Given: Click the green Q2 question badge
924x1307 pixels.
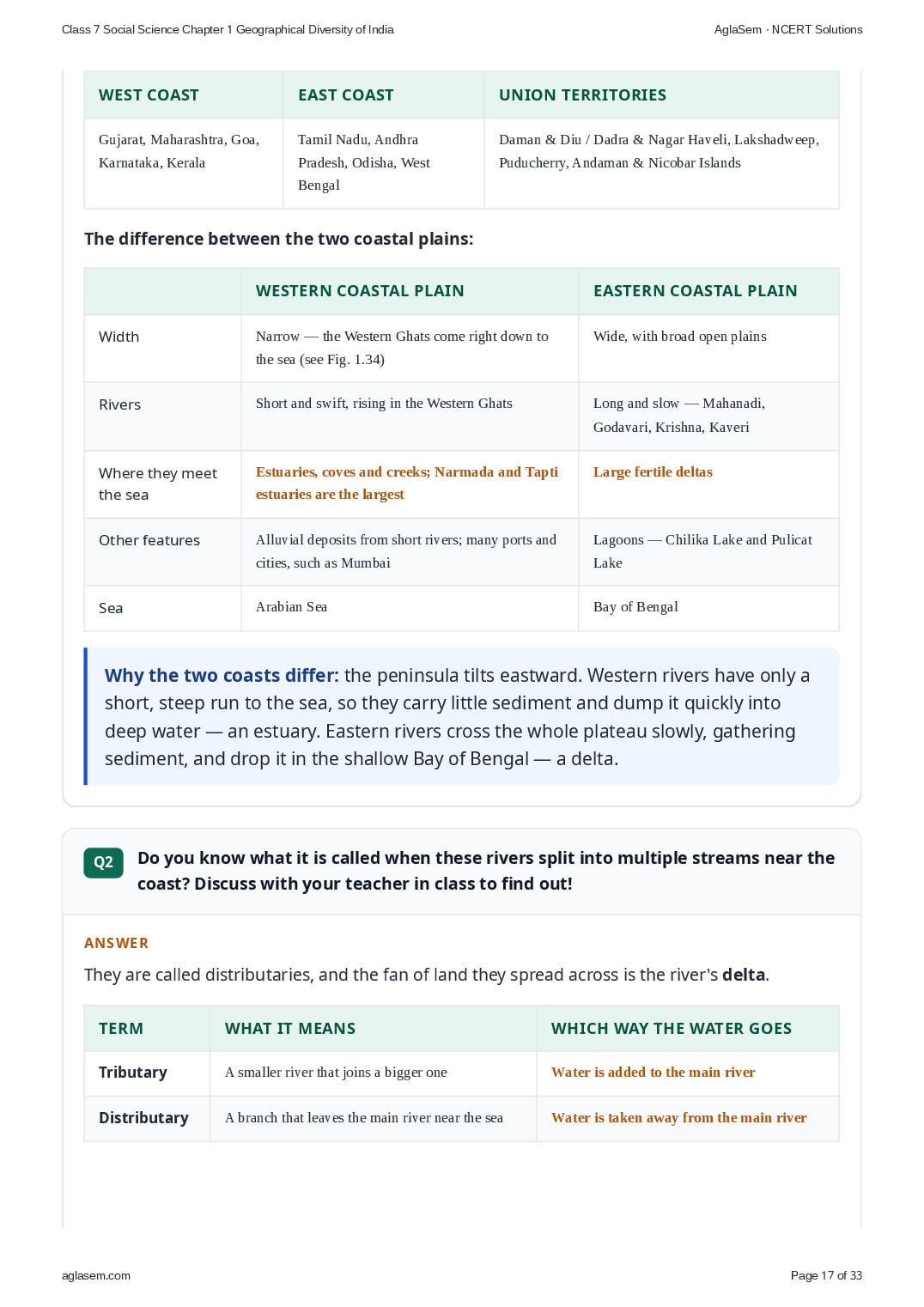Looking at the screenshot, I should 103,862.
